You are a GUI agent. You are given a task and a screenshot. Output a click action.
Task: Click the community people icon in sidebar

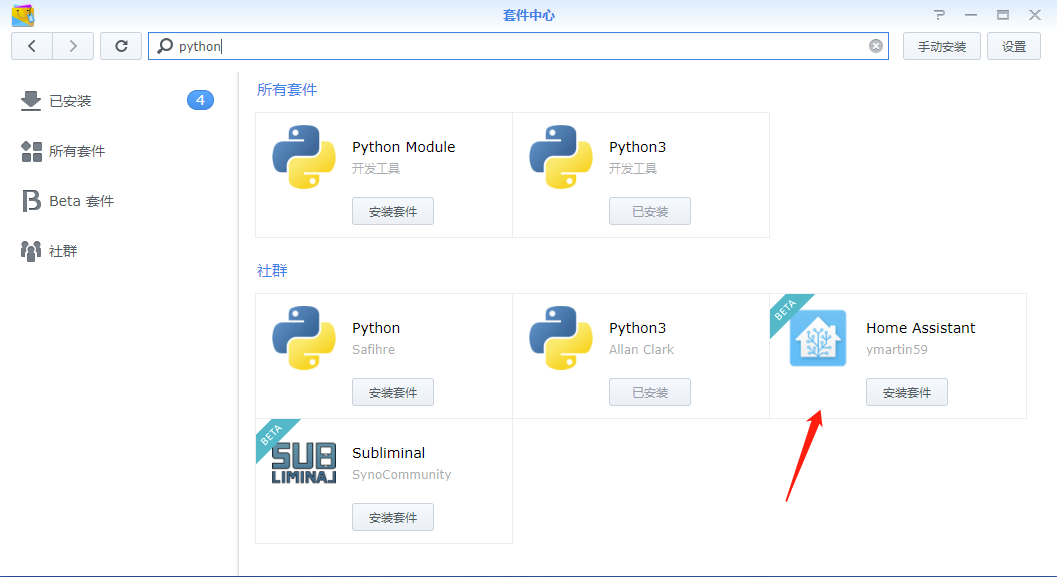(31, 251)
